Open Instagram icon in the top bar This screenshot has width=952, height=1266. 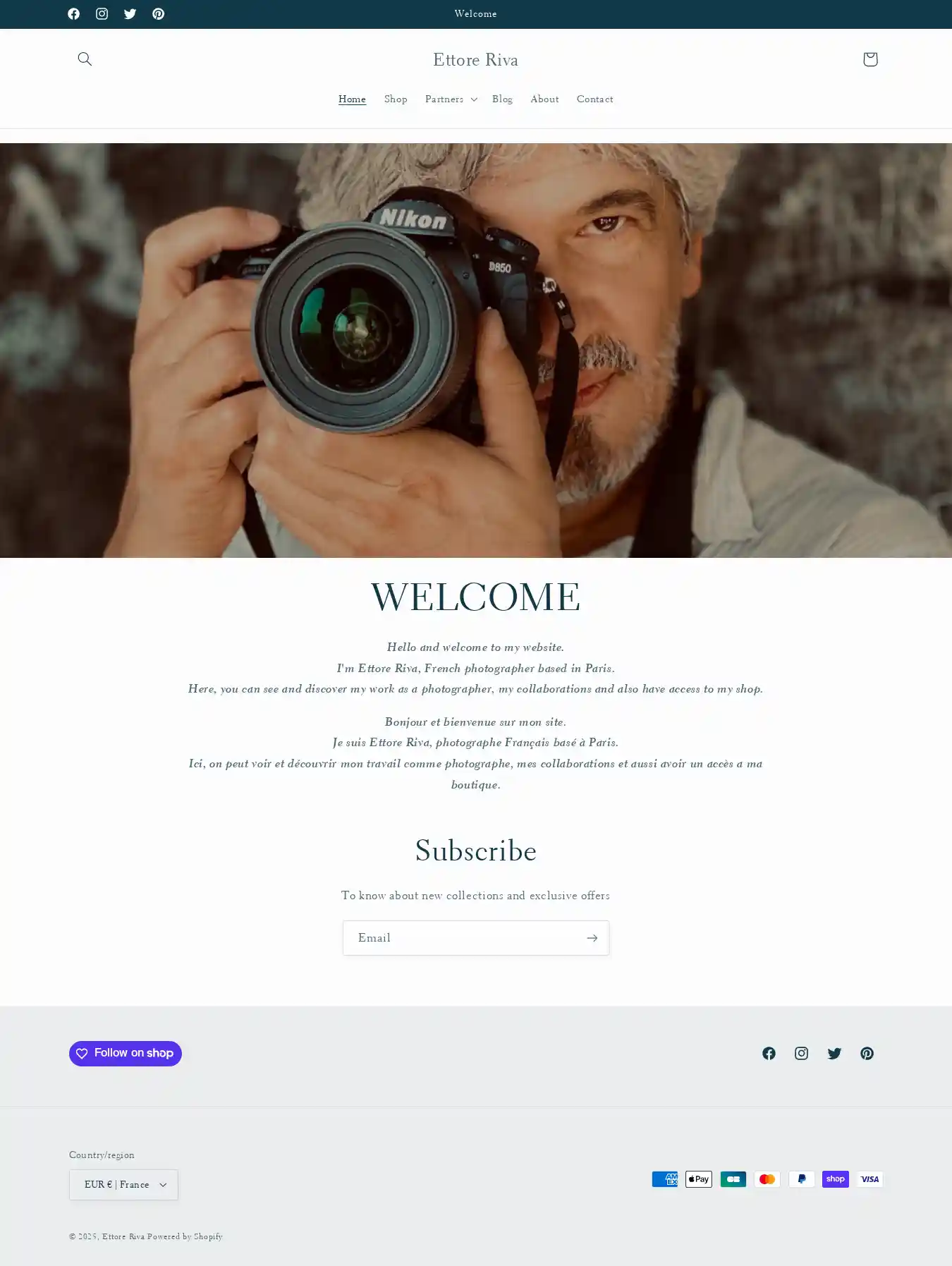tap(102, 14)
